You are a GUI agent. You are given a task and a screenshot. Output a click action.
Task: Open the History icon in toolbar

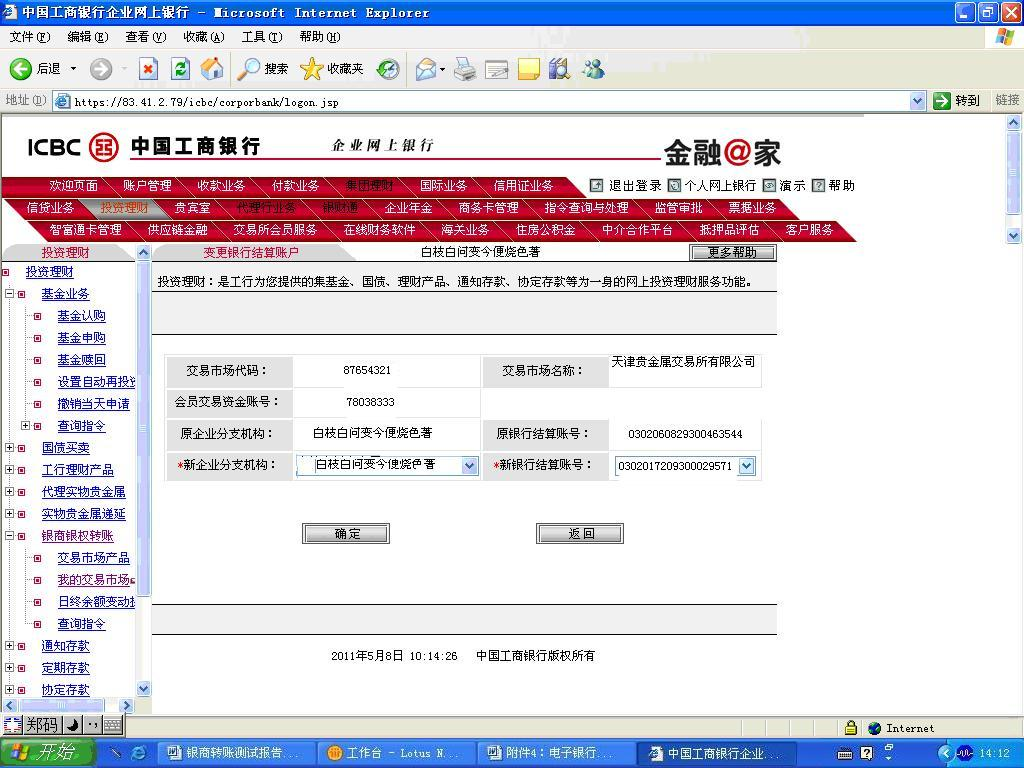point(388,69)
